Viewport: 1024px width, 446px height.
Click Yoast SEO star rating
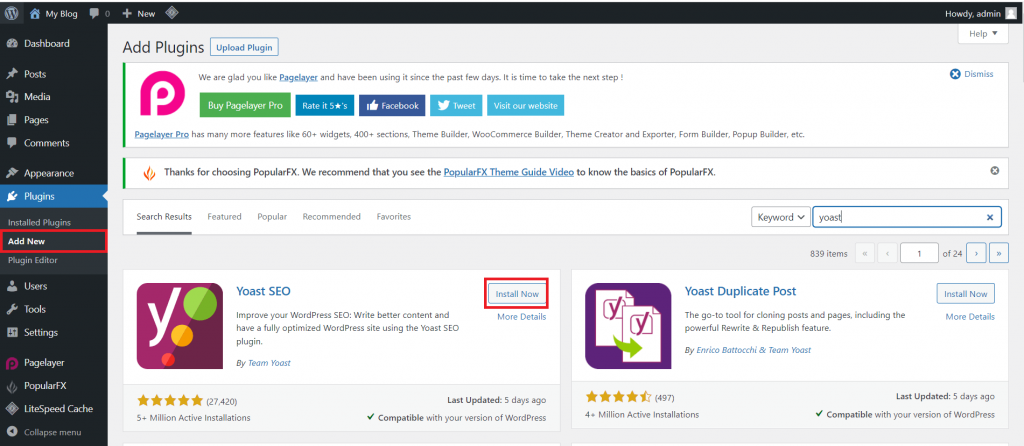170,400
